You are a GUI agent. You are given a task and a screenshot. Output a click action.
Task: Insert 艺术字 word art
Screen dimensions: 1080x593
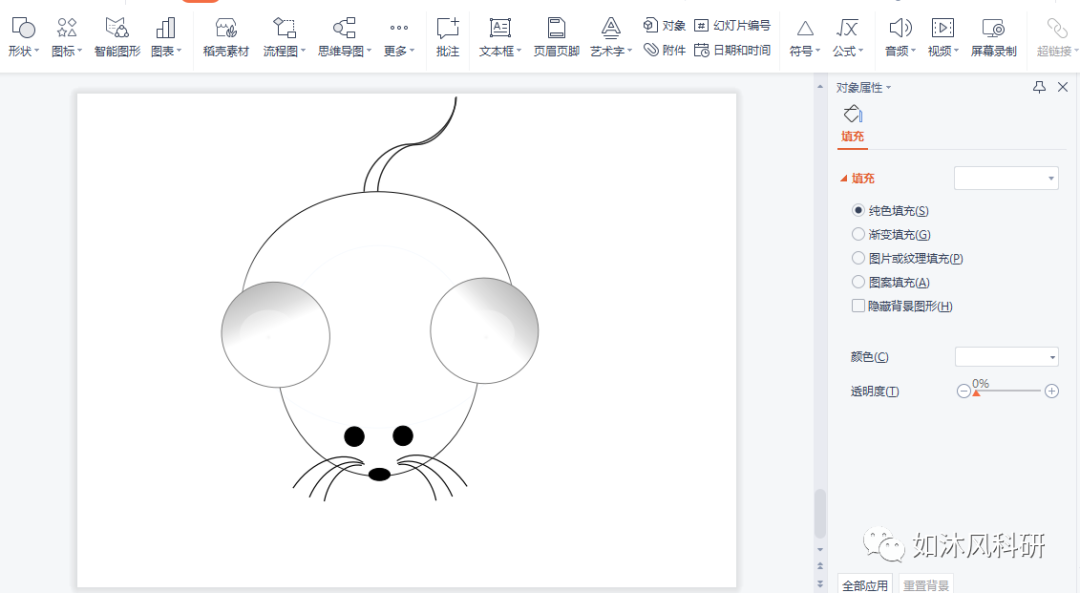coord(611,37)
